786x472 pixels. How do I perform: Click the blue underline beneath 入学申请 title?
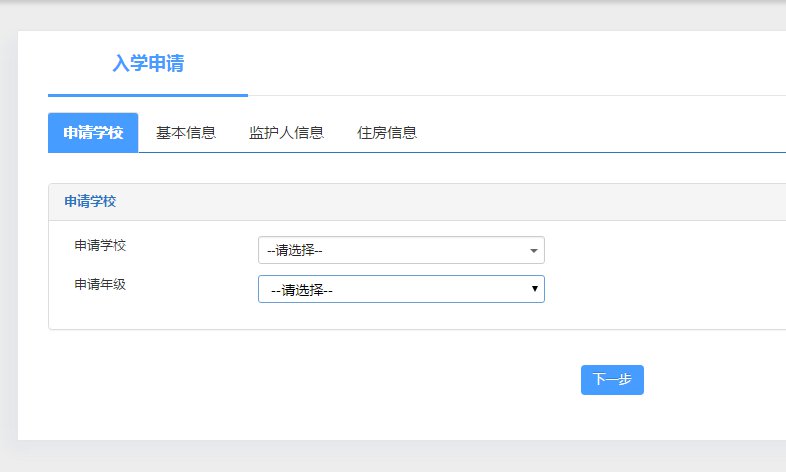click(x=148, y=95)
